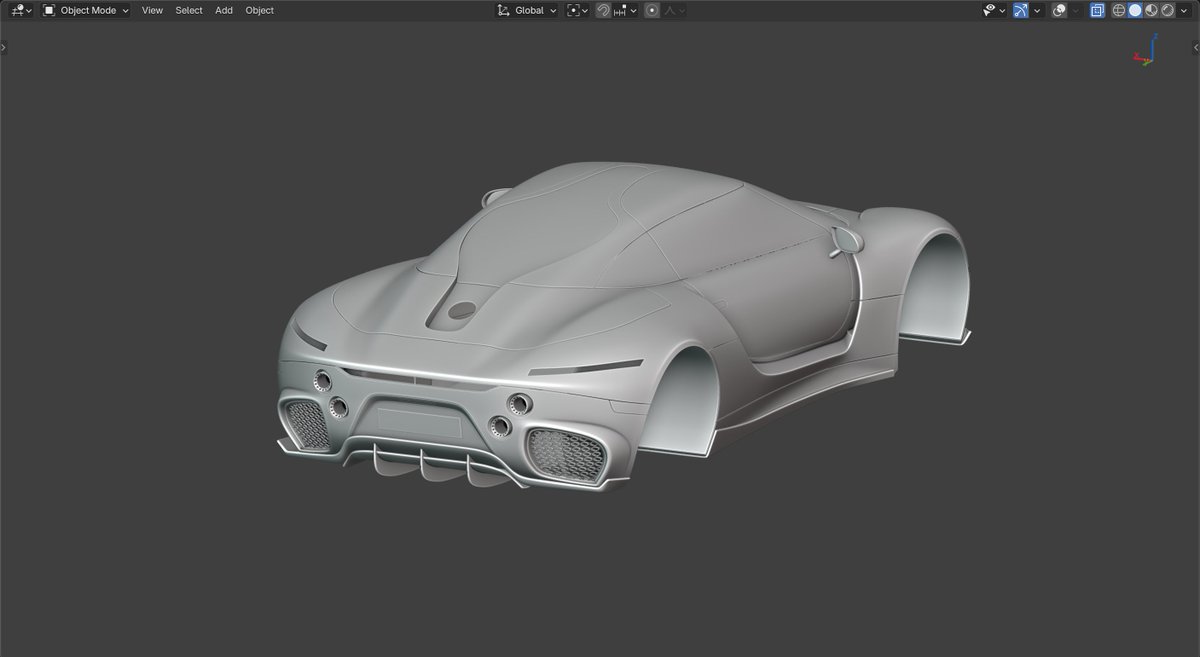
Task: Toggle the Show Gizmo button
Action: [x=1021, y=10]
